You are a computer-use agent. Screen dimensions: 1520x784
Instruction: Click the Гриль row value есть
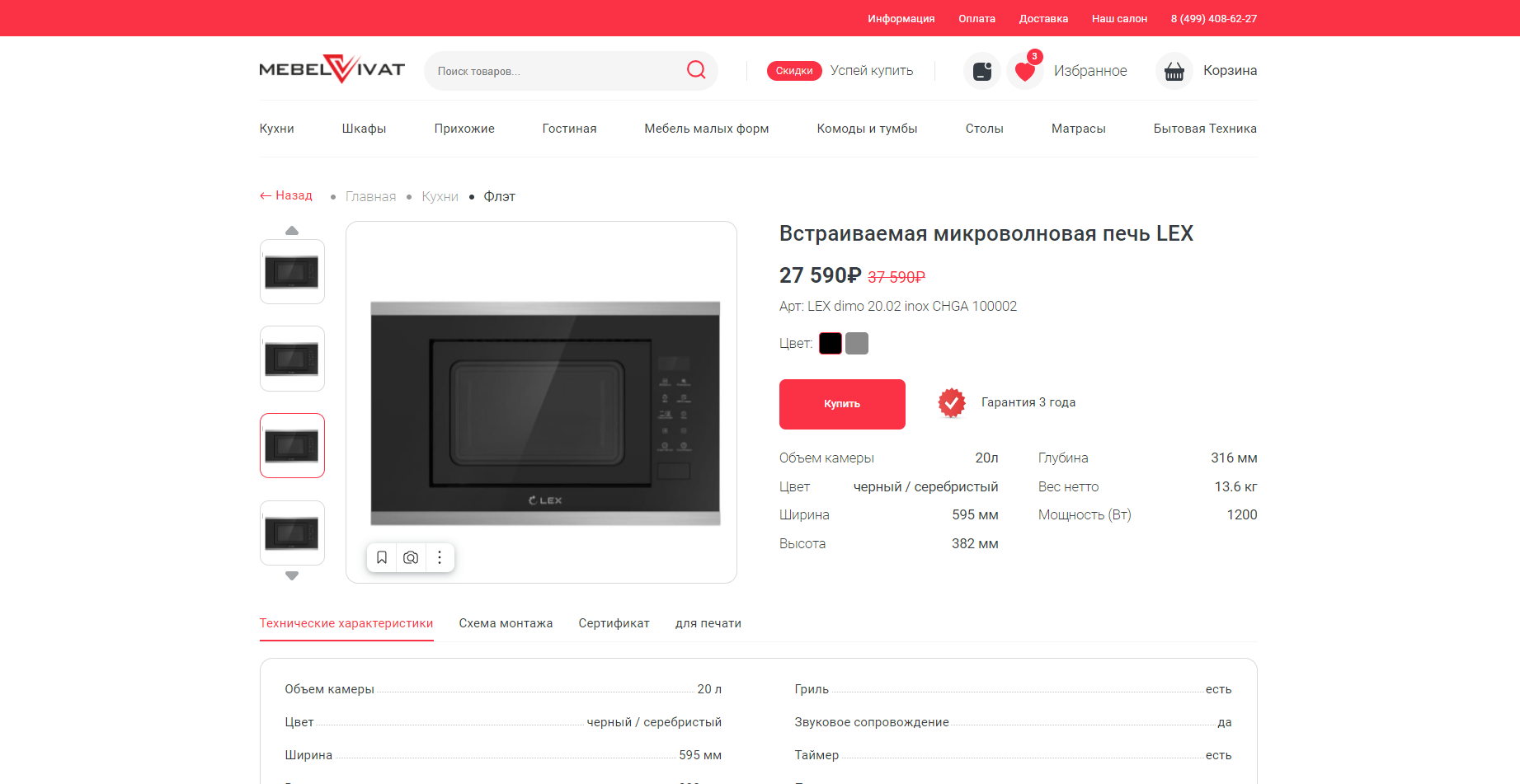pyautogui.click(x=1218, y=689)
